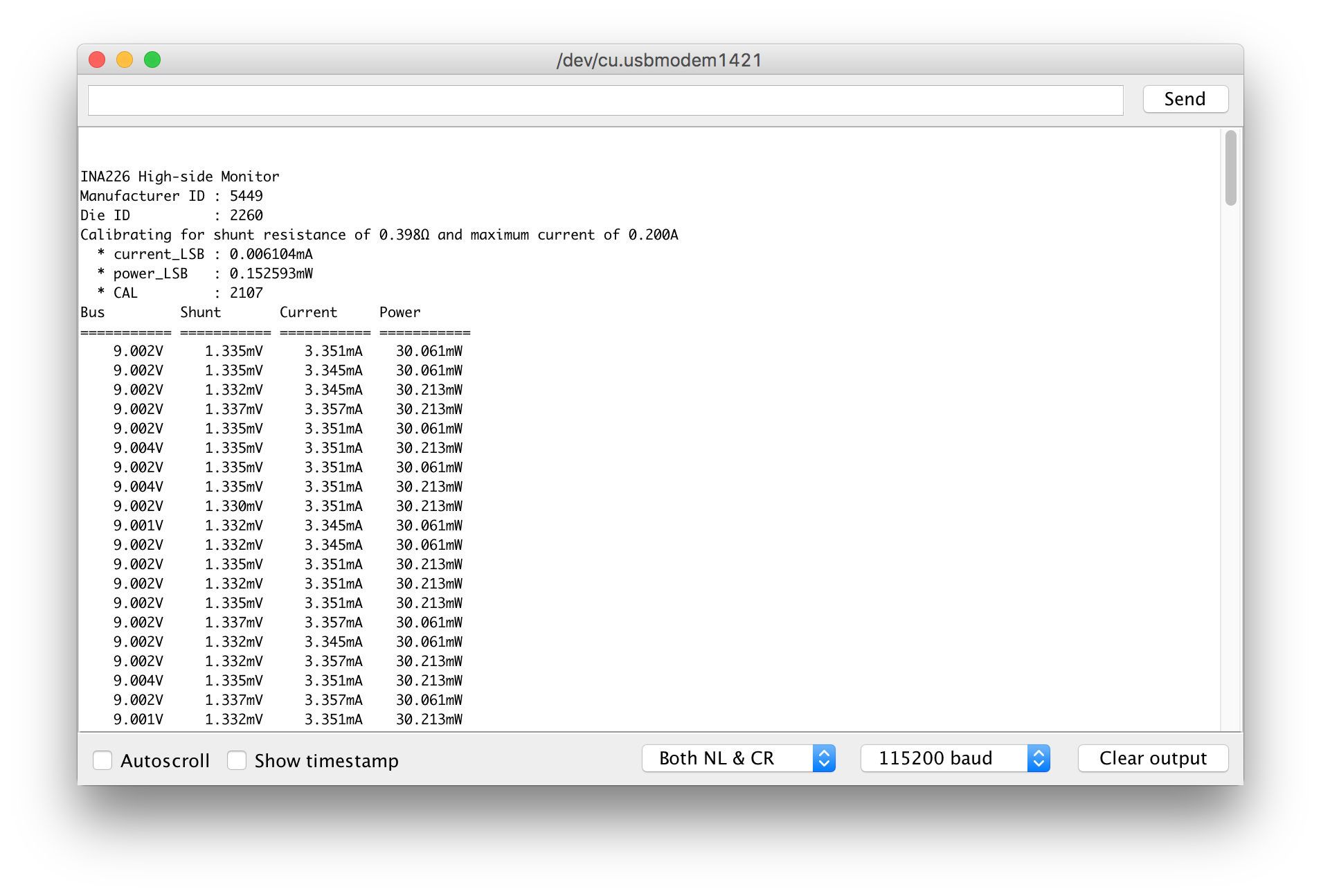The width and height of the screenshot is (1321, 896).
Task: Click the blue arrows of baud rate selector
Action: 1039,758
